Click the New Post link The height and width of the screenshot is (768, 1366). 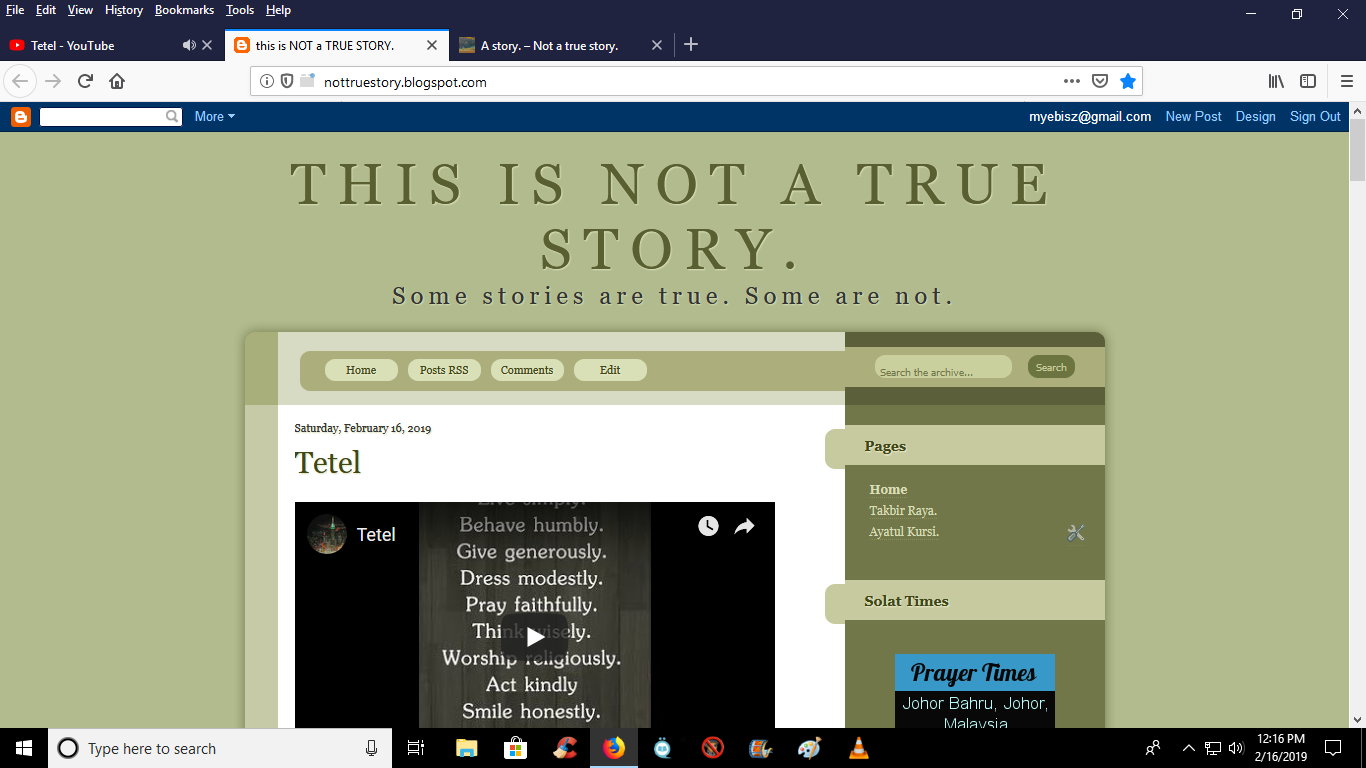(1193, 117)
